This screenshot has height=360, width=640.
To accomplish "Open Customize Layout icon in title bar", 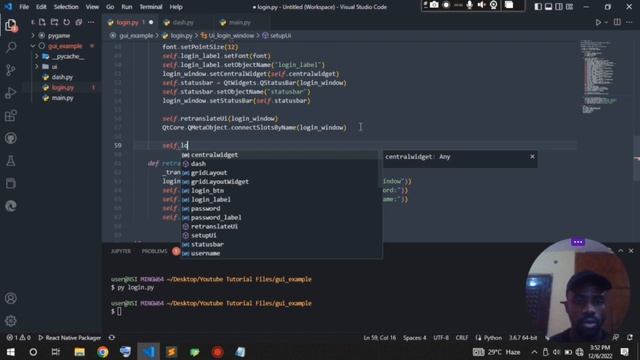I will (x=569, y=7).
